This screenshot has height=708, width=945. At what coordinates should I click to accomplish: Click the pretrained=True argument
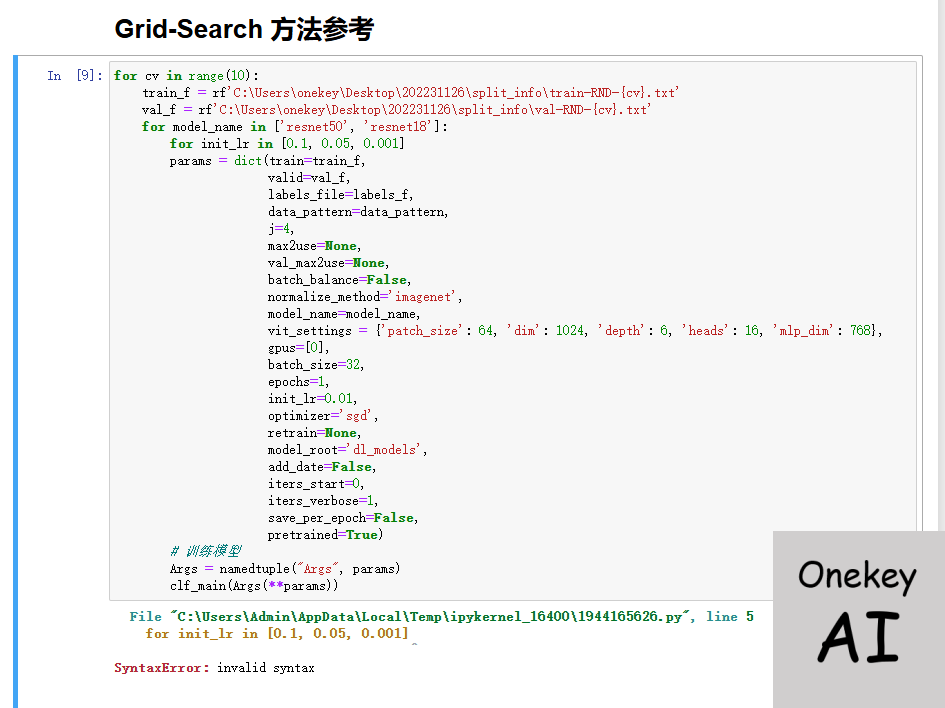325,535
